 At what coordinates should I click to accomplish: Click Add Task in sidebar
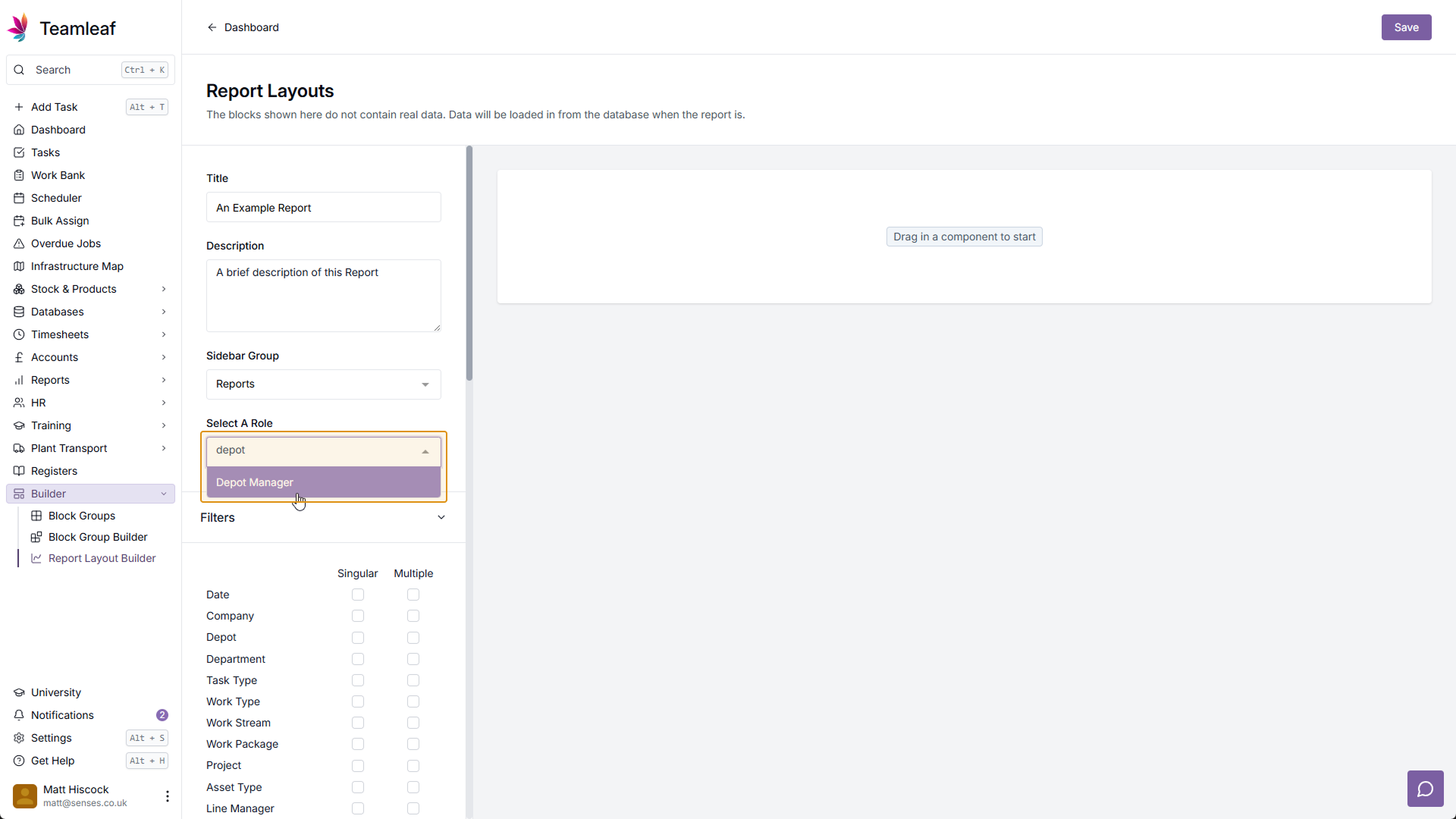pos(55,107)
